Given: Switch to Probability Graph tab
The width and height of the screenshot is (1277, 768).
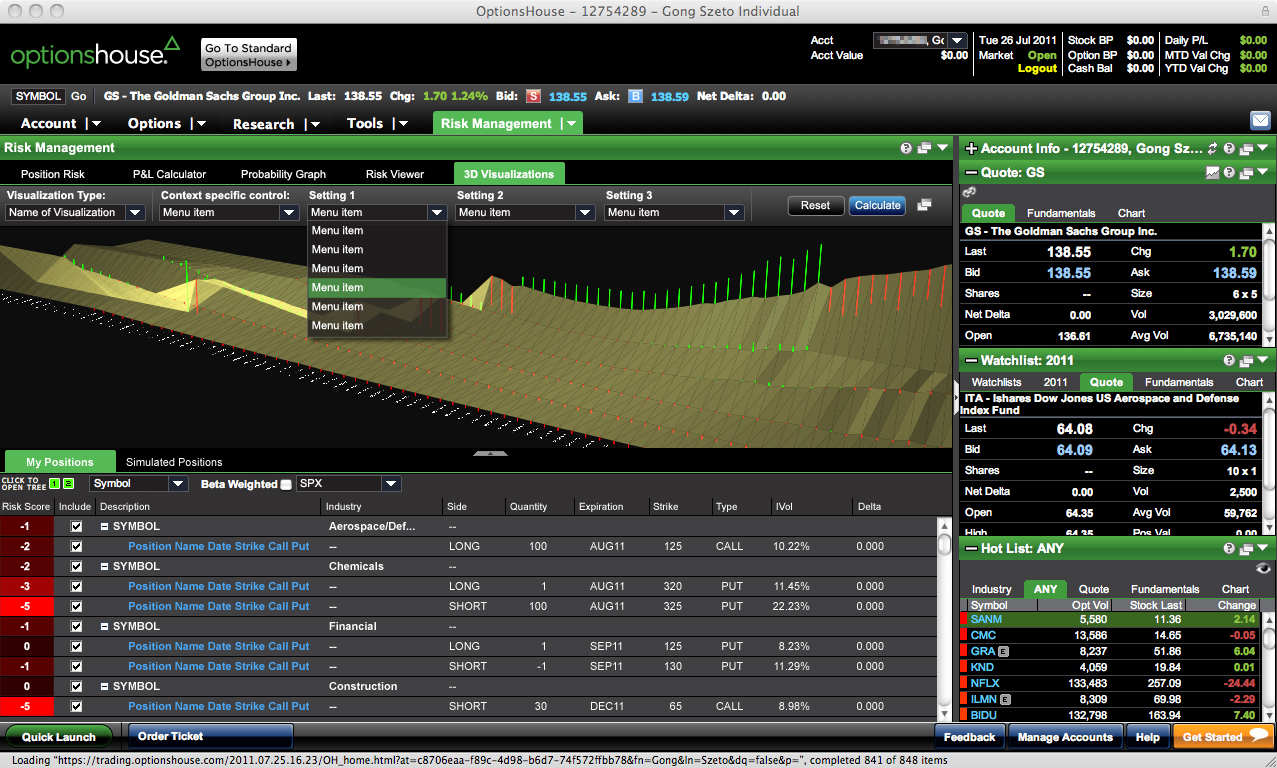Looking at the screenshot, I should (x=283, y=174).
